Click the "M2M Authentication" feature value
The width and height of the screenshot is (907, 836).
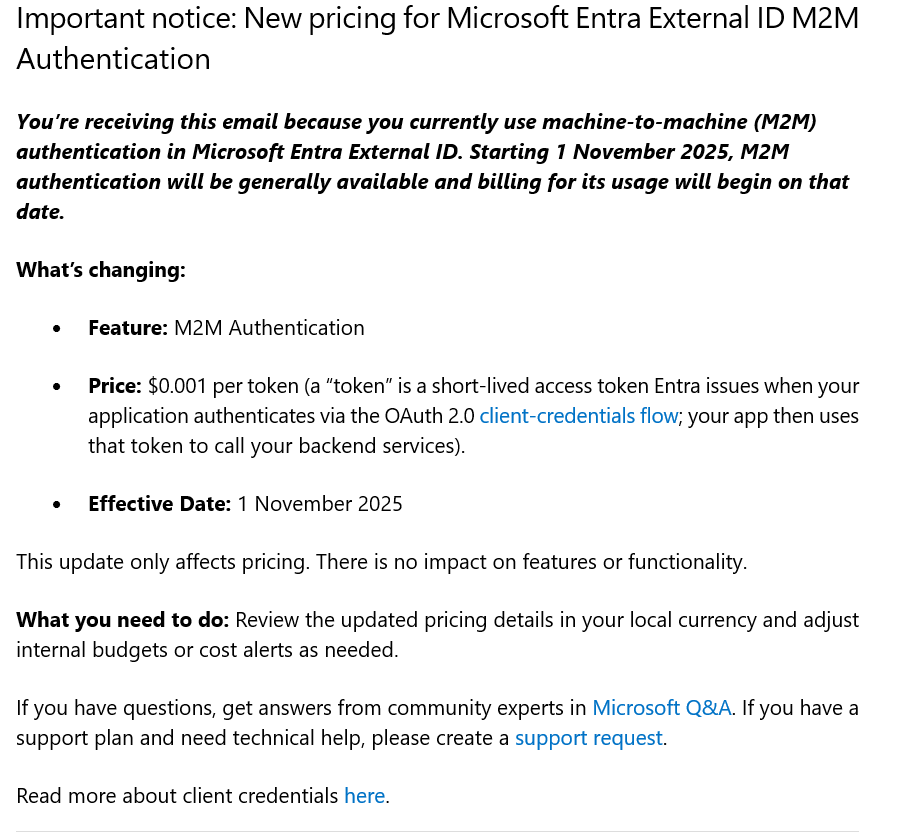pyautogui.click(x=269, y=328)
